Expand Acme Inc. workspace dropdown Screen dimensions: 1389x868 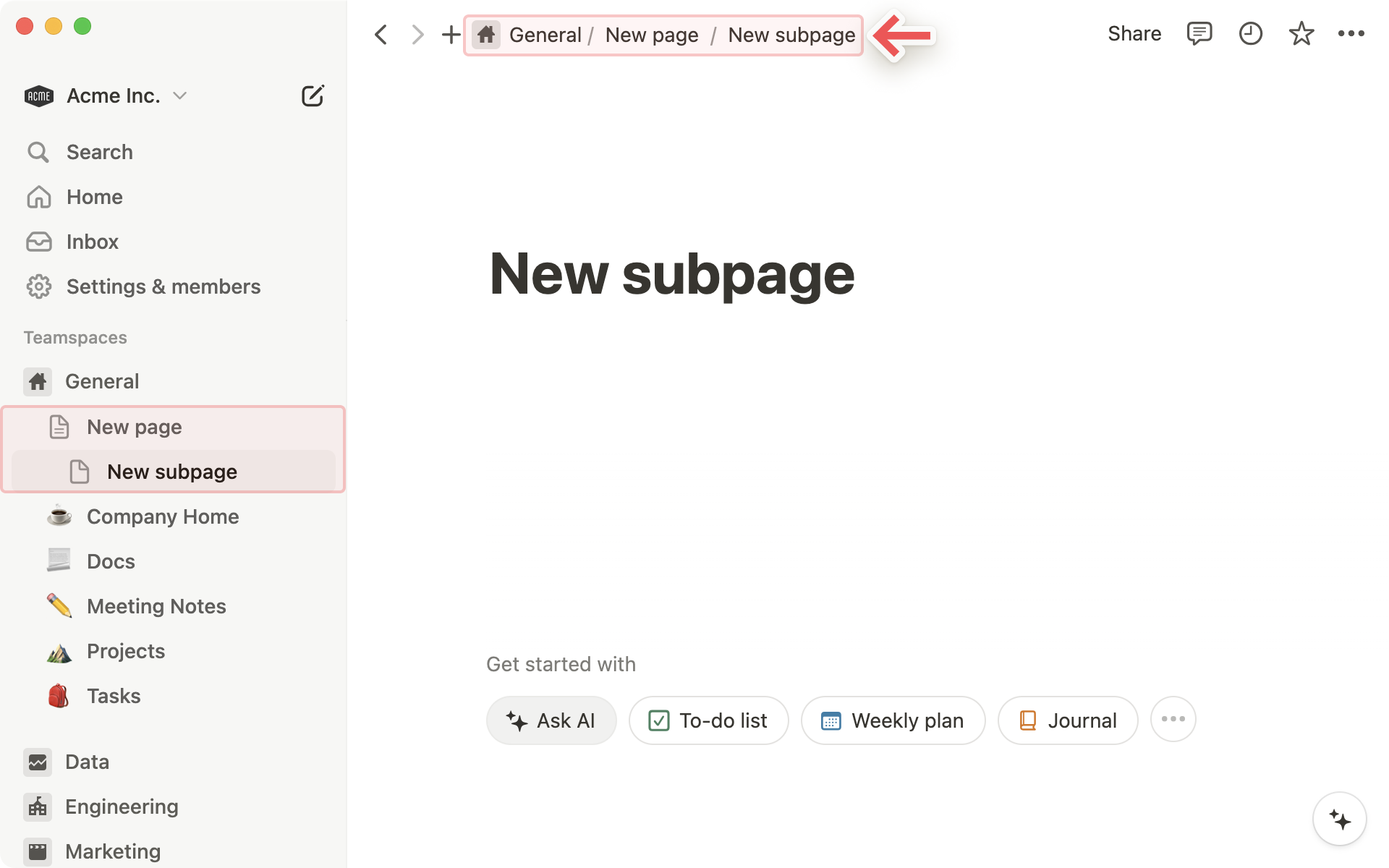coord(179,96)
